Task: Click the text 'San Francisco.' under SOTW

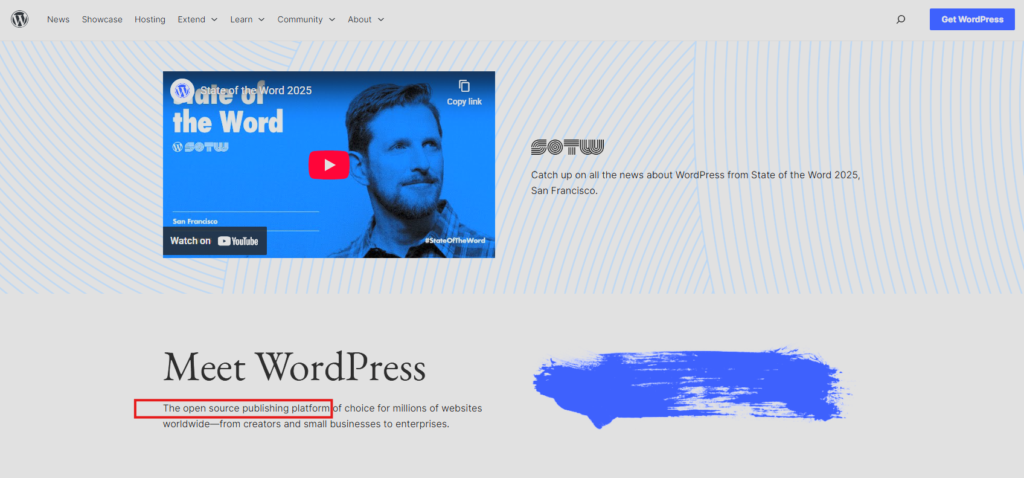Action: click(564, 191)
